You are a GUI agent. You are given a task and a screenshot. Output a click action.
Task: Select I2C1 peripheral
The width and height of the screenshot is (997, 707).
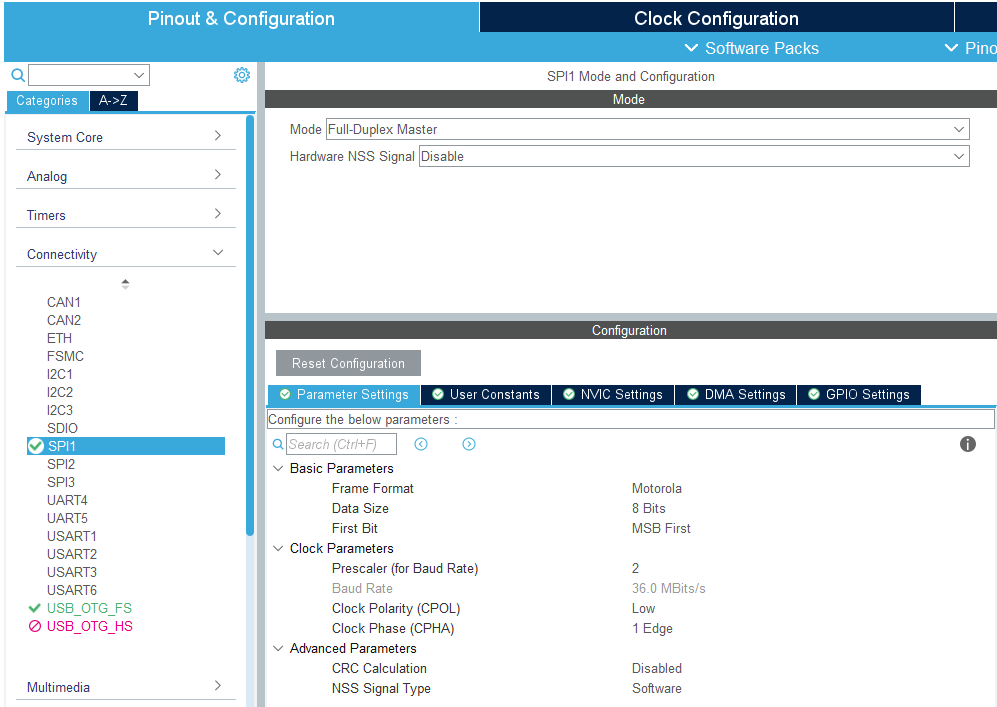(x=60, y=374)
